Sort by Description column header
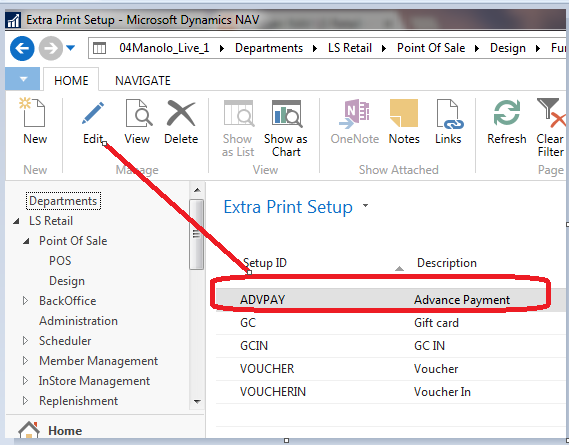569x445 pixels. 447,262
